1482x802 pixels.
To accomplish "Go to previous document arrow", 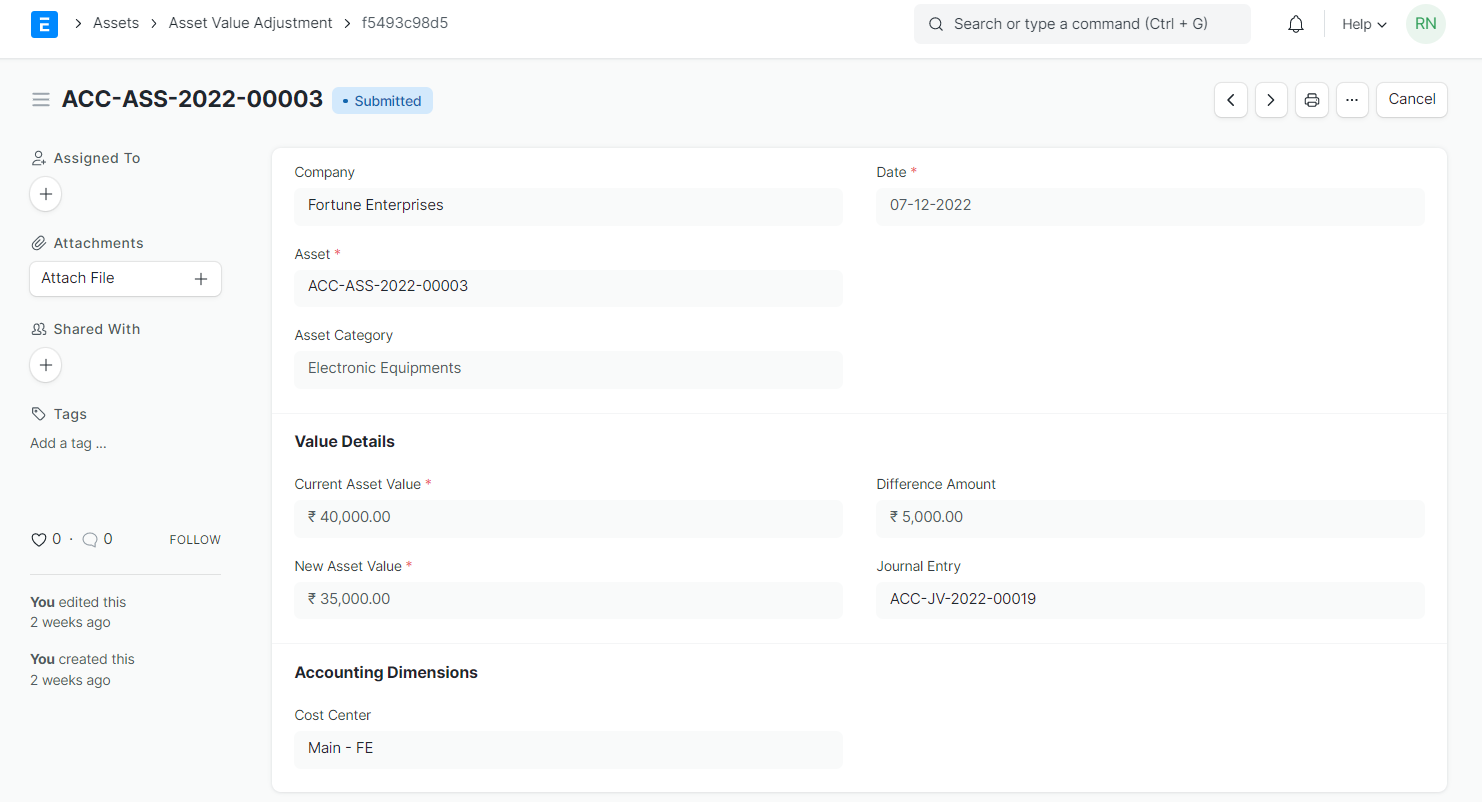I will click(1230, 100).
